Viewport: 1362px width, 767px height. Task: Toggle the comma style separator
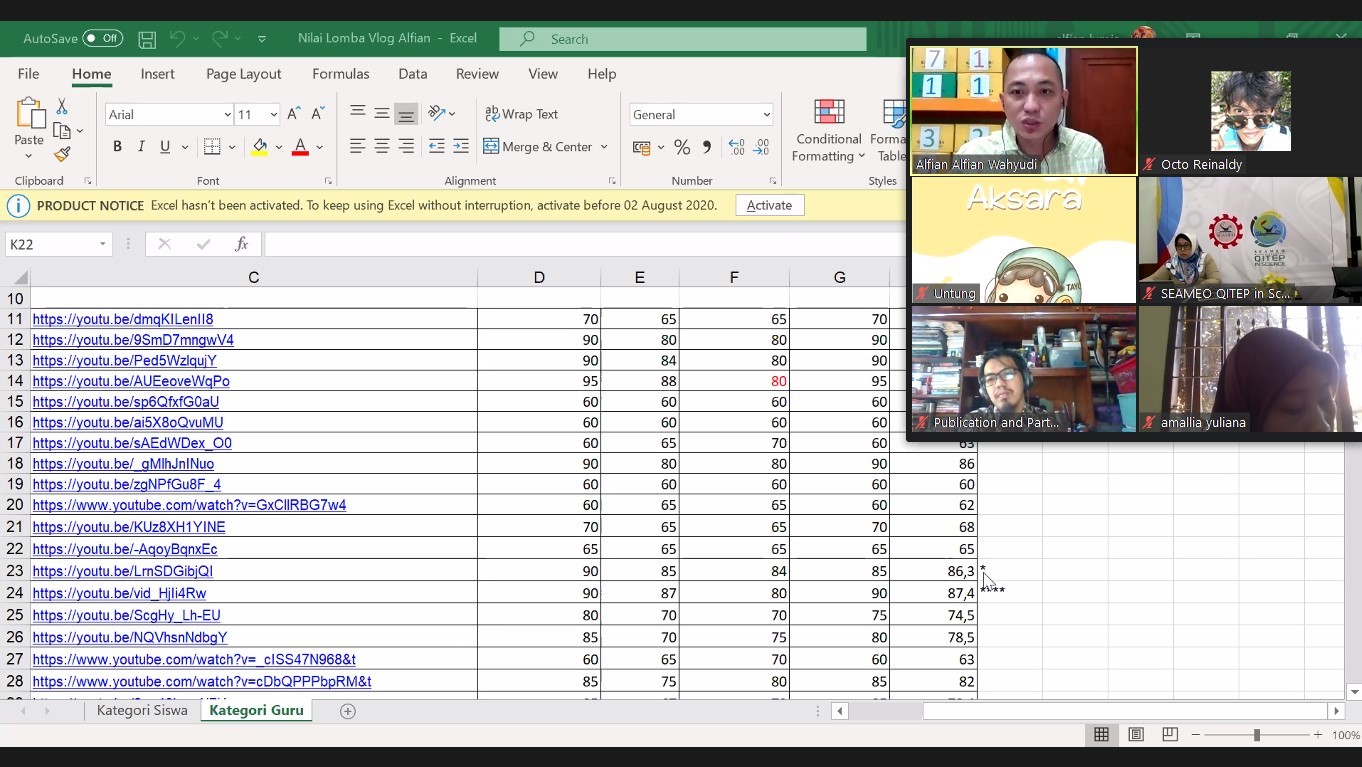pyautogui.click(x=706, y=146)
